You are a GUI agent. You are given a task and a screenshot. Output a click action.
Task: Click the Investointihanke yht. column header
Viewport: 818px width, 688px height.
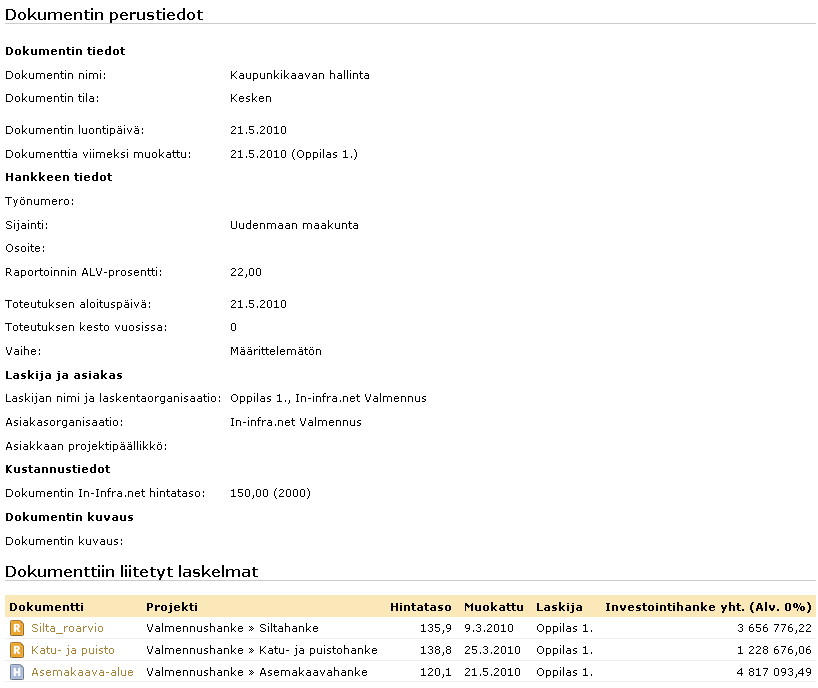708,607
